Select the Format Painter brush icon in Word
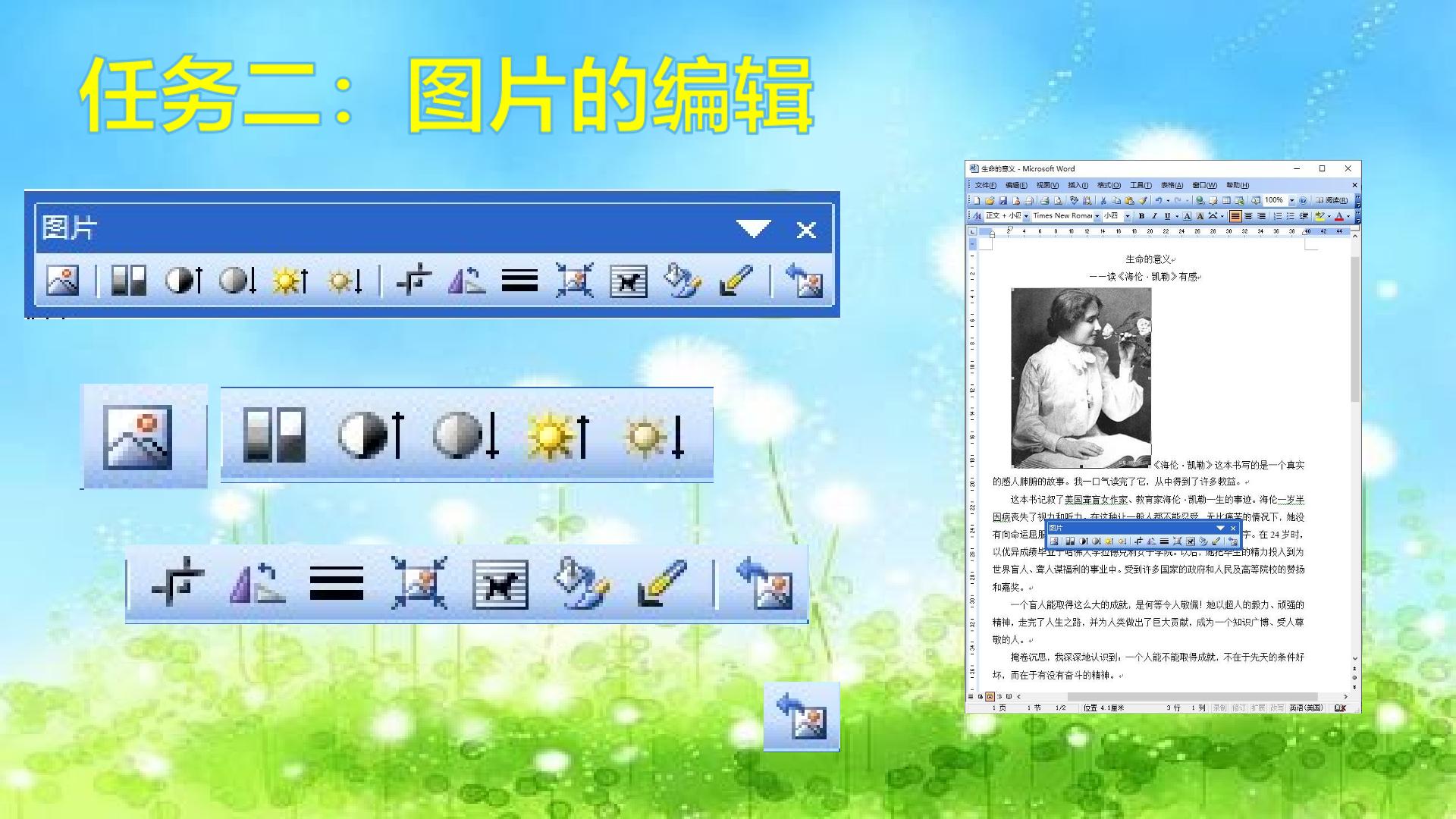1456x819 pixels. pos(1143,200)
